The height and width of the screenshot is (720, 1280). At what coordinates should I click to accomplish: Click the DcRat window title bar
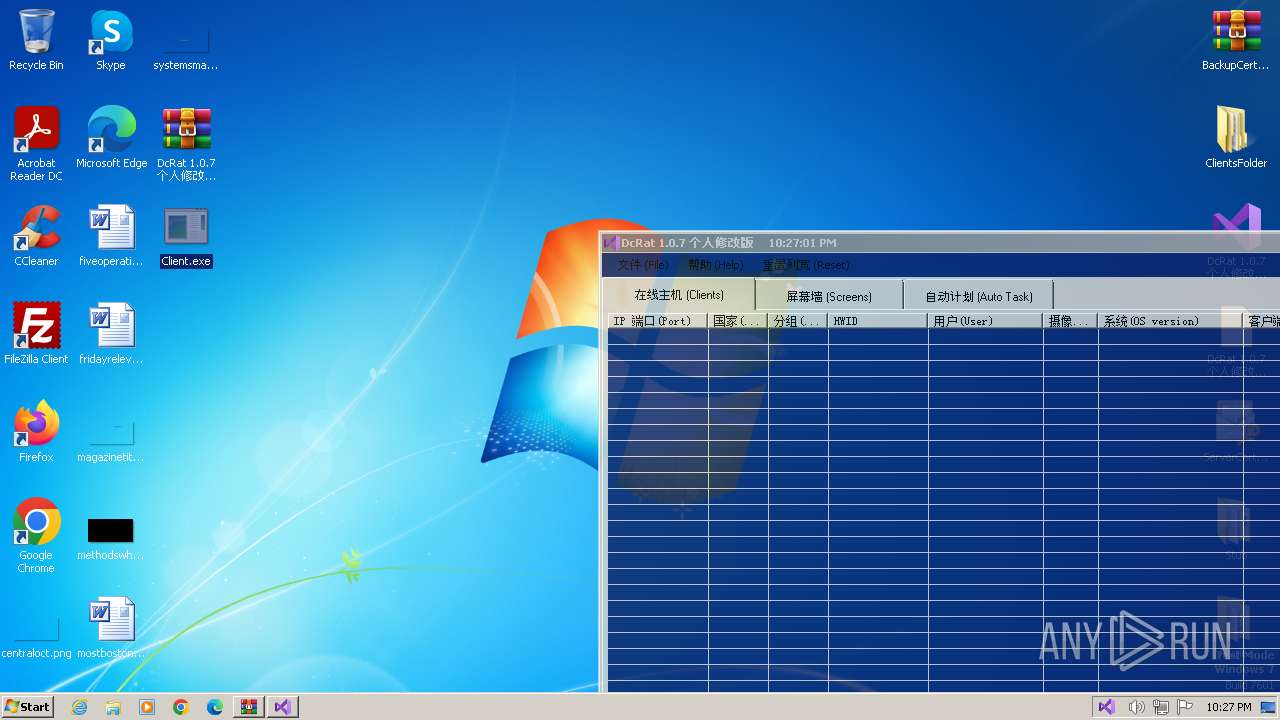[940, 242]
